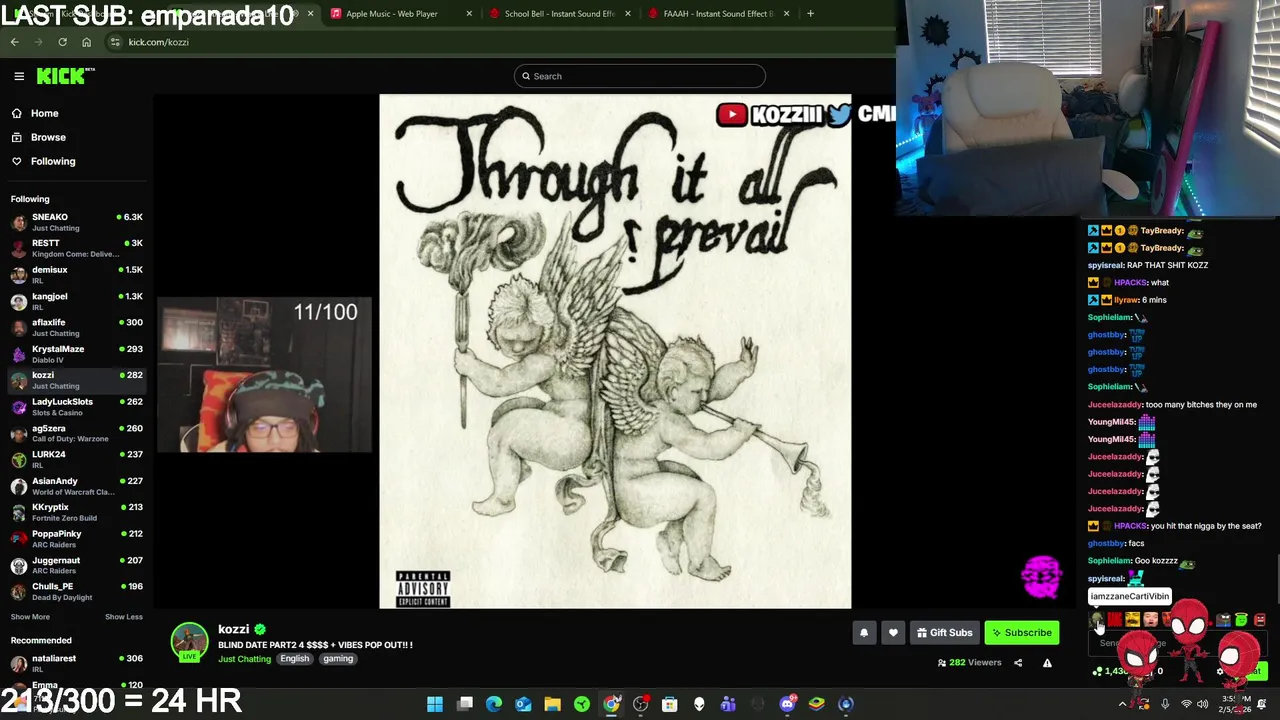
Task: Open Browse in the Kick sidebar
Action: [76, 137]
